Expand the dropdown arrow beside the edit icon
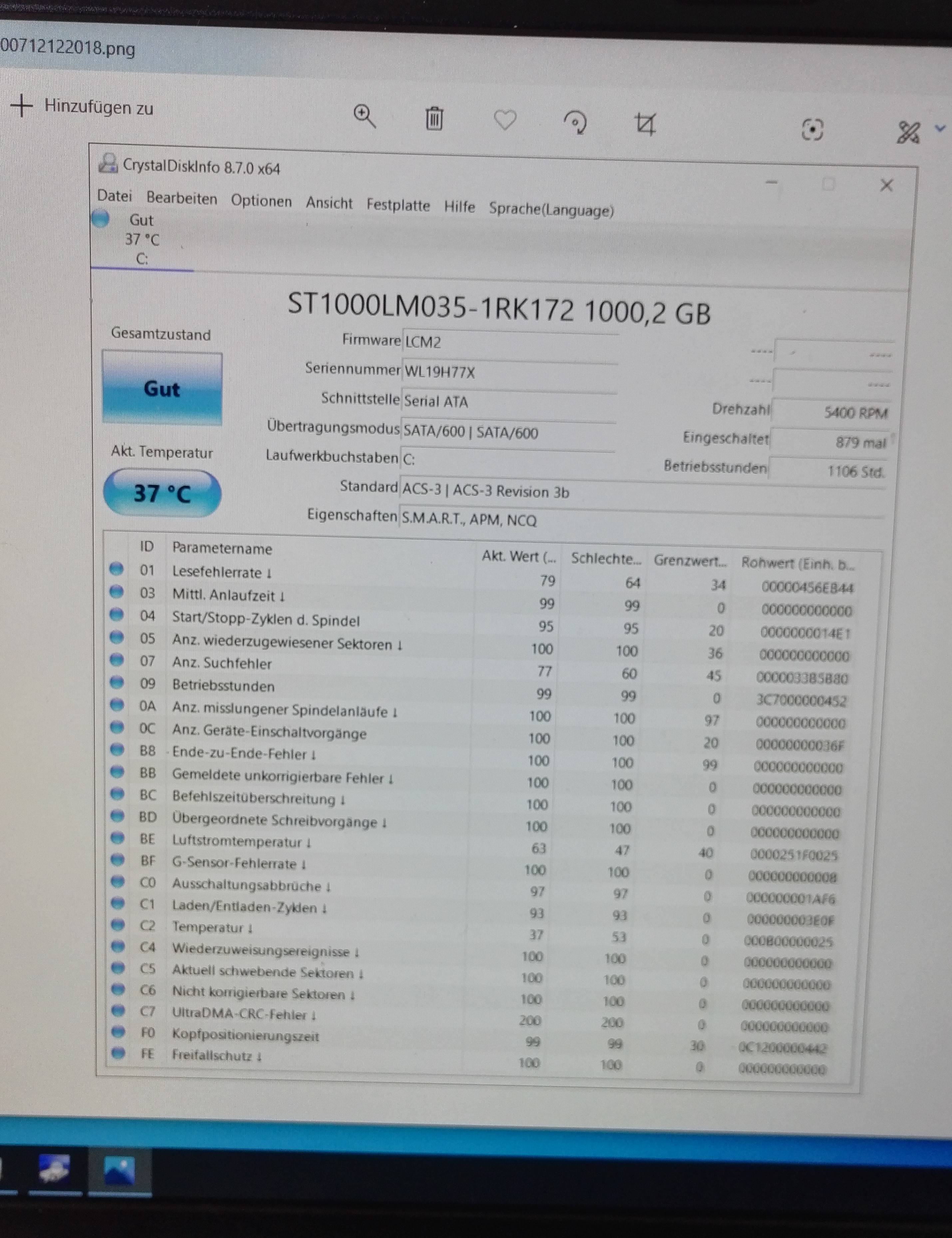This screenshot has height=1238, width=952. pyautogui.click(x=940, y=129)
